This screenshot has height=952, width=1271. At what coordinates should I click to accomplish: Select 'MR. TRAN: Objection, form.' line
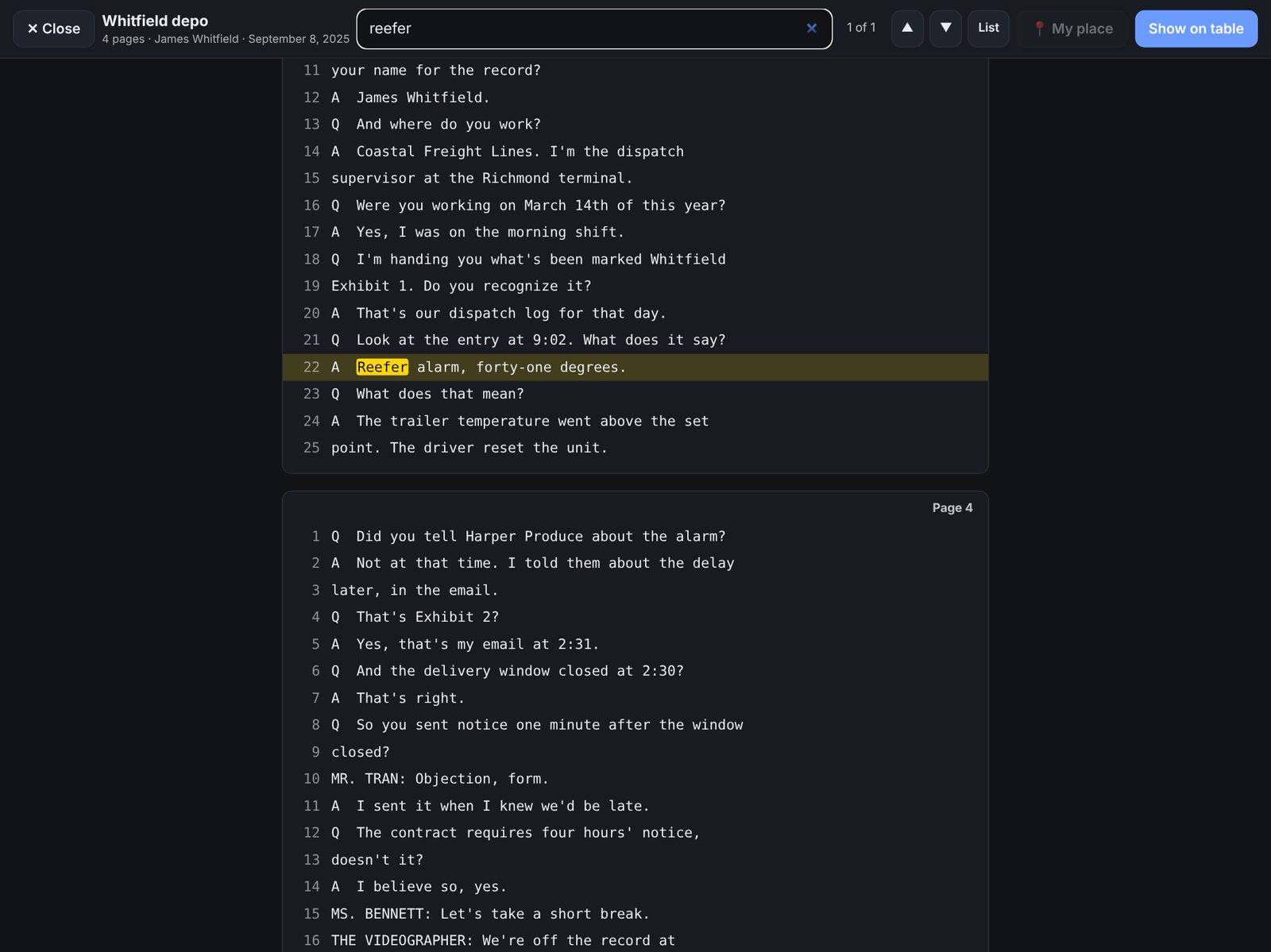(635, 779)
